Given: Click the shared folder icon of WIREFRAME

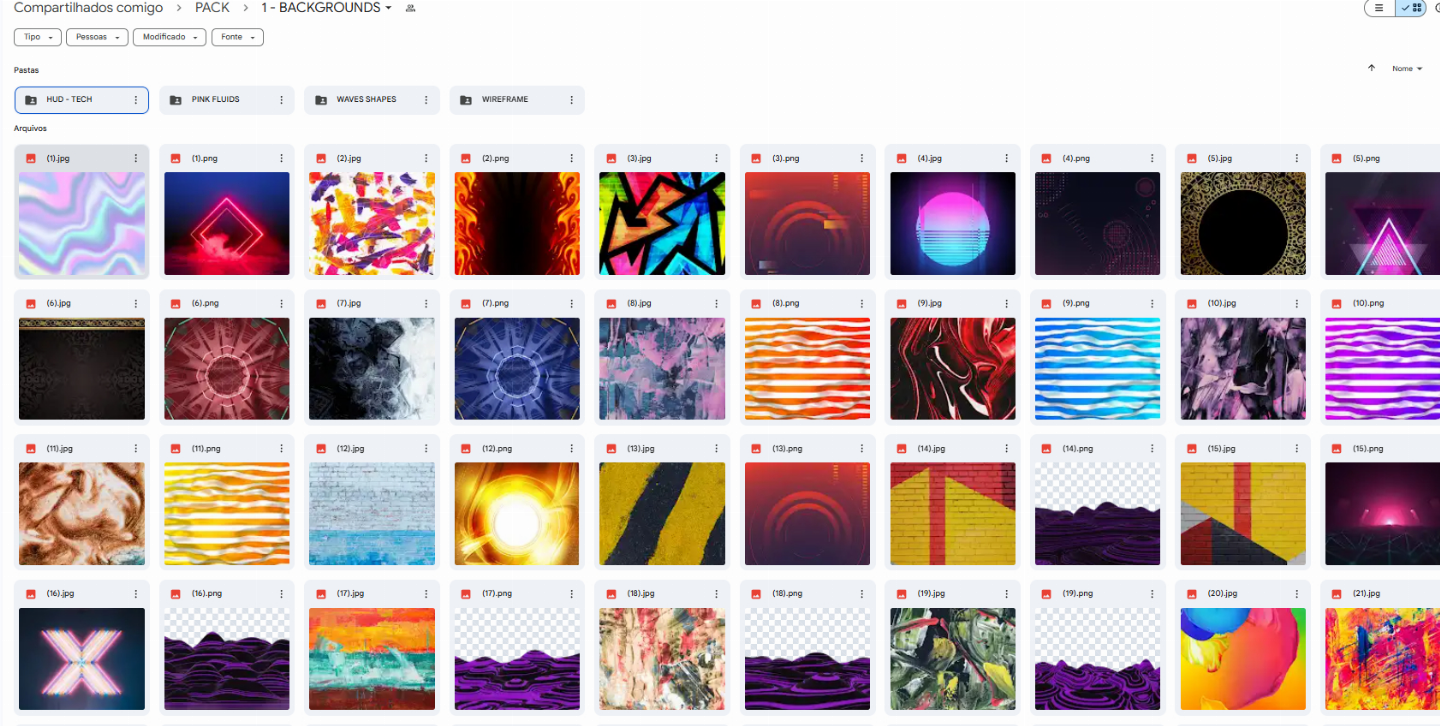Looking at the screenshot, I should (466, 100).
